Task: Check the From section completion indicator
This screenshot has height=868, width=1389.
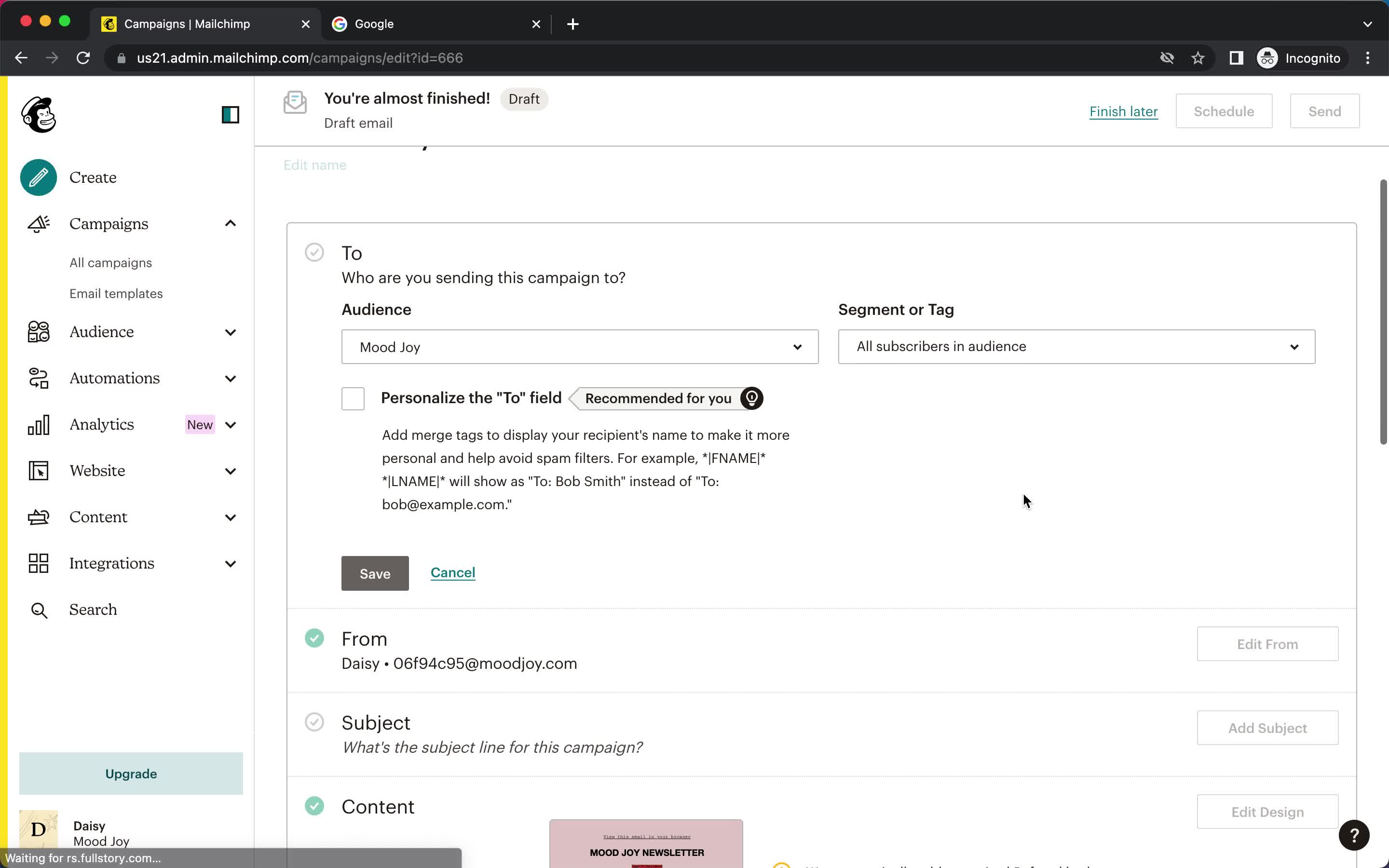Action: pyautogui.click(x=313, y=638)
